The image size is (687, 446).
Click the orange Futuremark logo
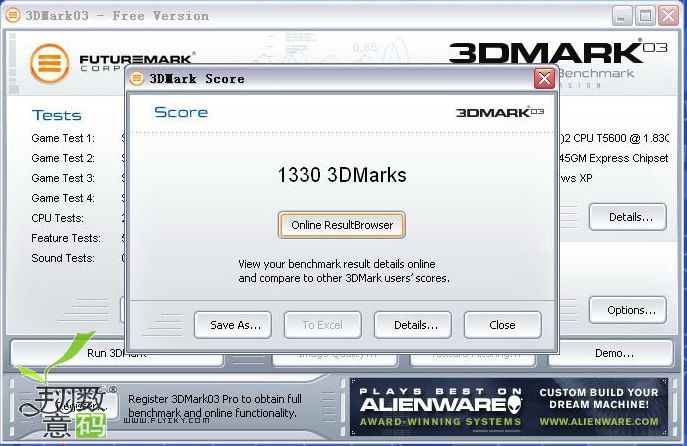[50, 64]
